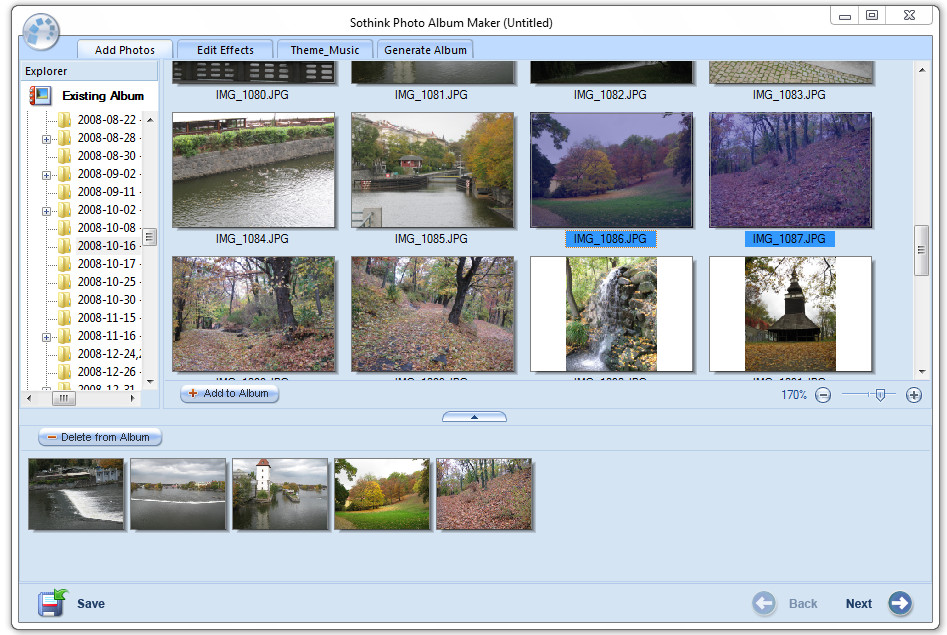This screenshot has height=635, width=947.
Task: Select the 2008-08-30 folder
Action: pos(107,156)
